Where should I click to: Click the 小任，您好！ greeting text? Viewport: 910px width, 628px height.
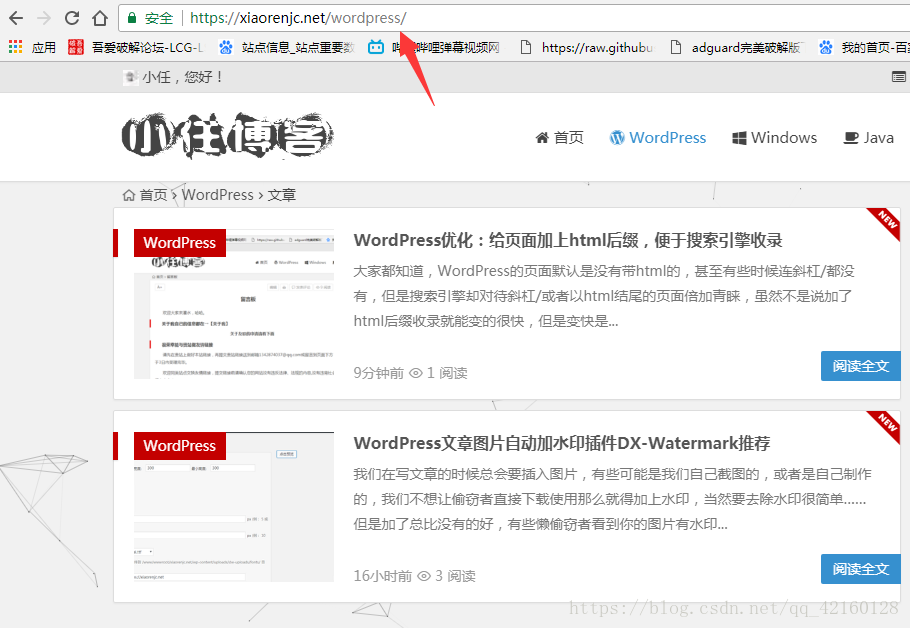click(x=183, y=77)
